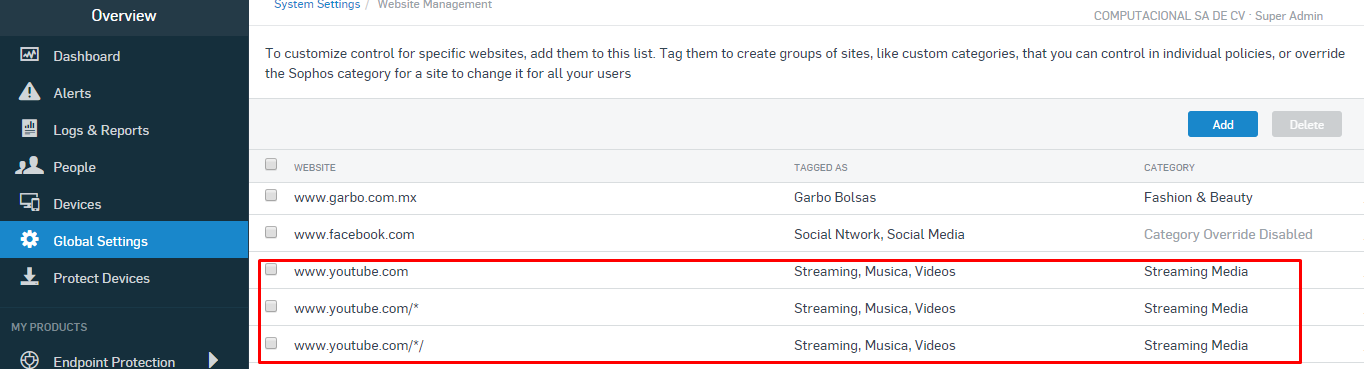Click the Alerts warning triangle icon
Viewport: 1364px width, 369px height.
point(30,93)
